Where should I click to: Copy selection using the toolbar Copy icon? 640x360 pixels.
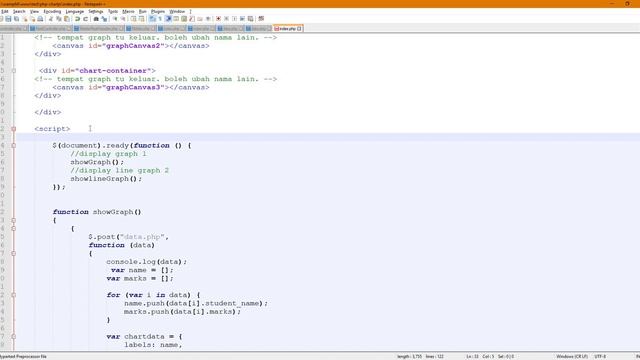(59, 19)
